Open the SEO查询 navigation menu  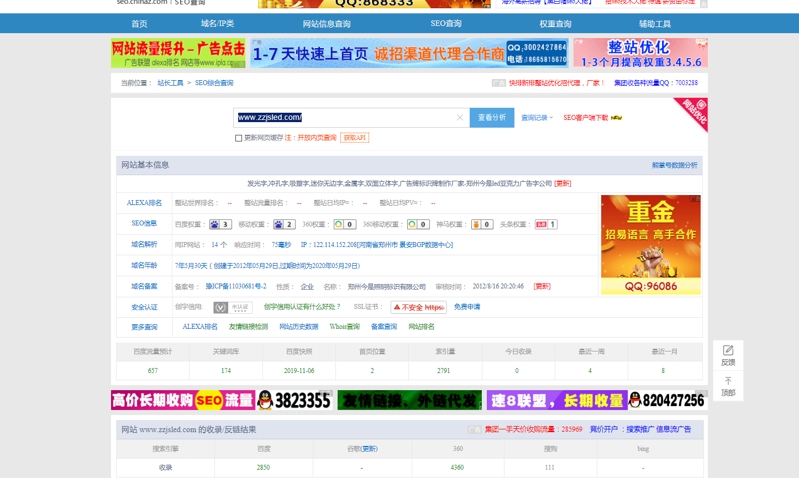pyautogui.click(x=446, y=24)
